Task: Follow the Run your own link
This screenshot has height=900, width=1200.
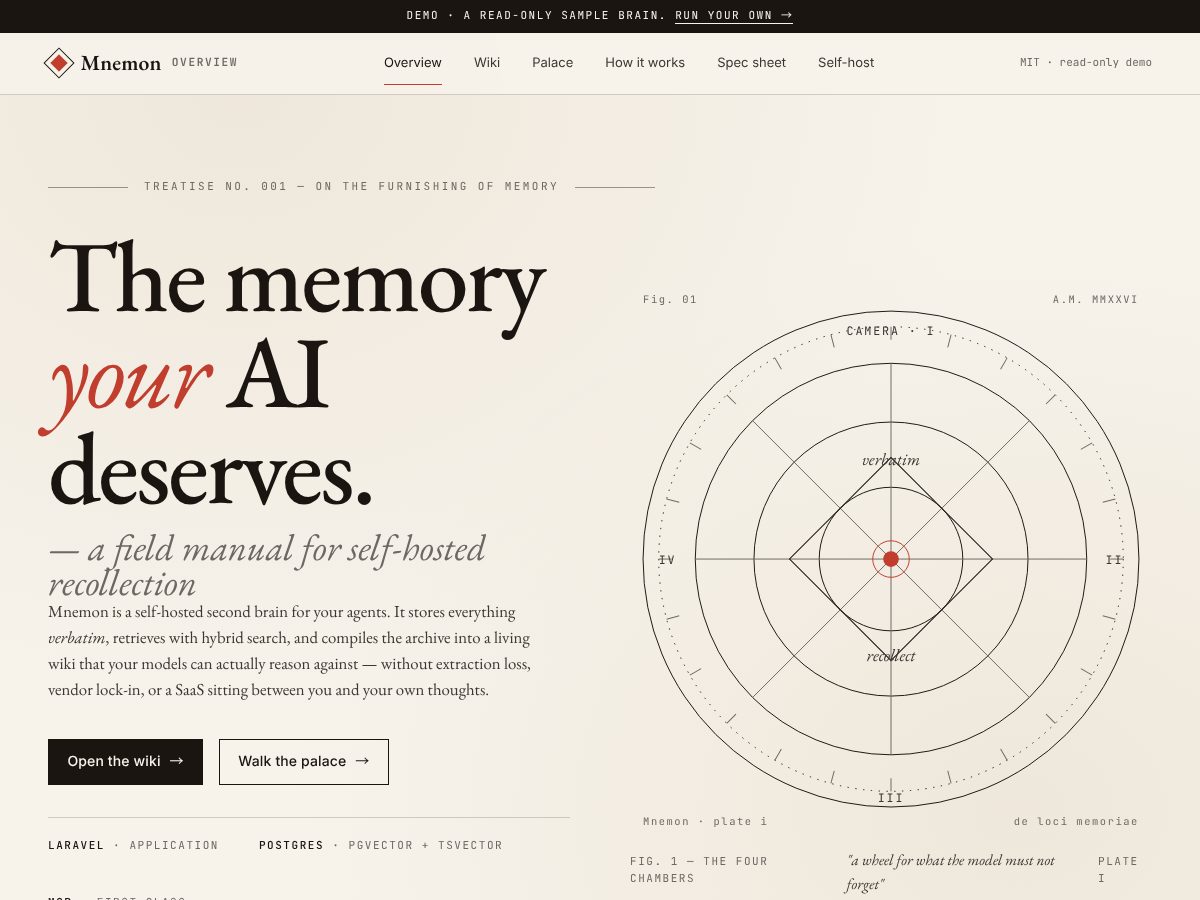Action: (734, 16)
